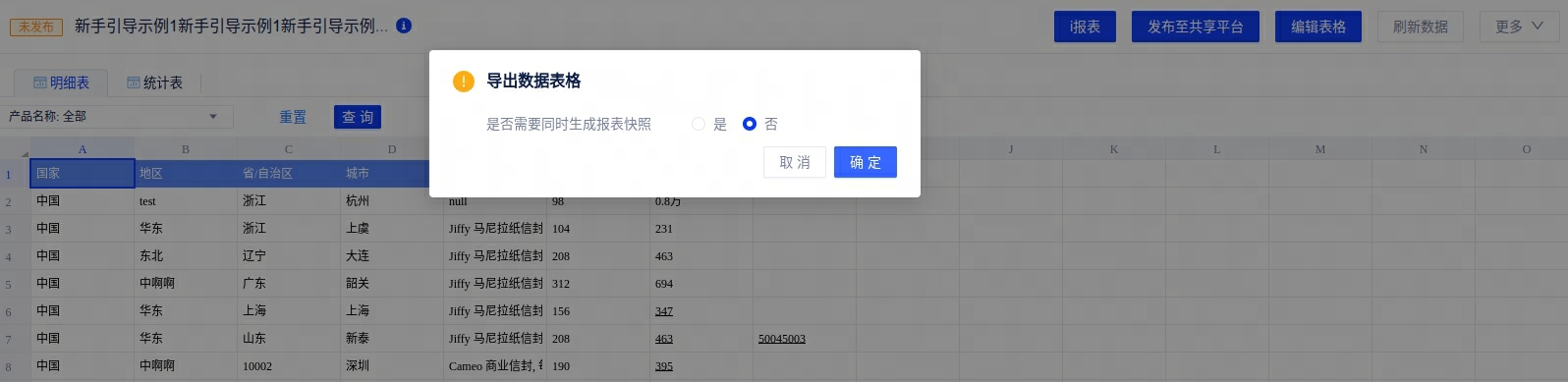Select the 是 radio option
The image size is (1568, 382).
click(x=699, y=124)
